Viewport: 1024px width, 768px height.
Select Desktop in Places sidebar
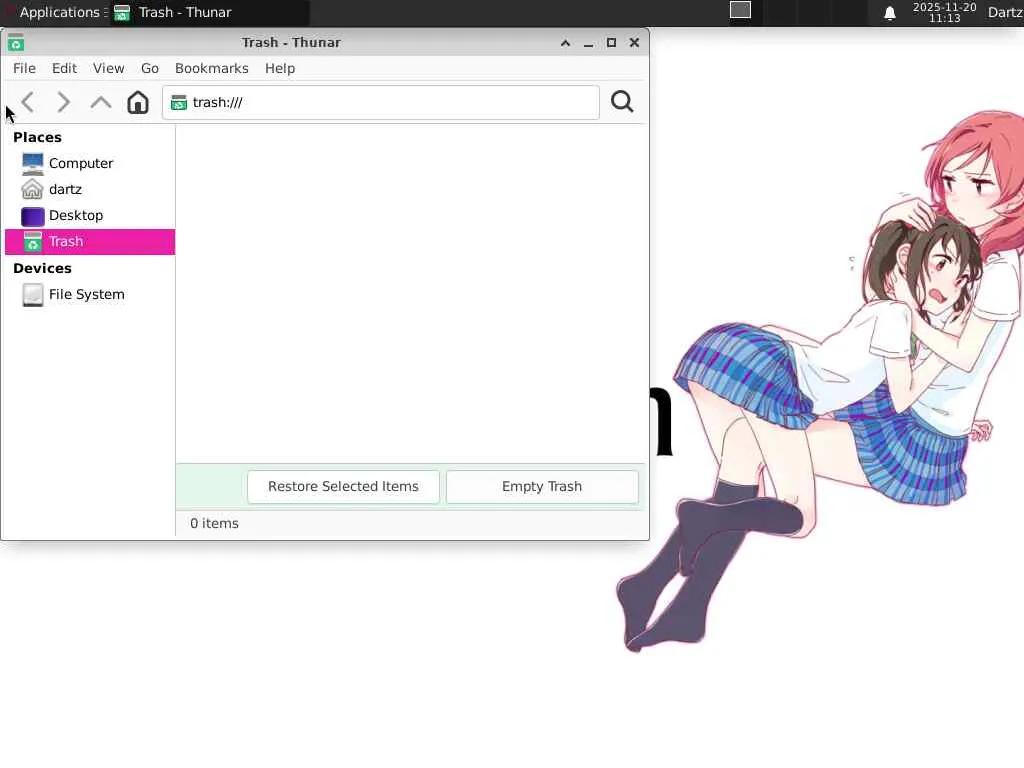pyautogui.click(x=89, y=216)
